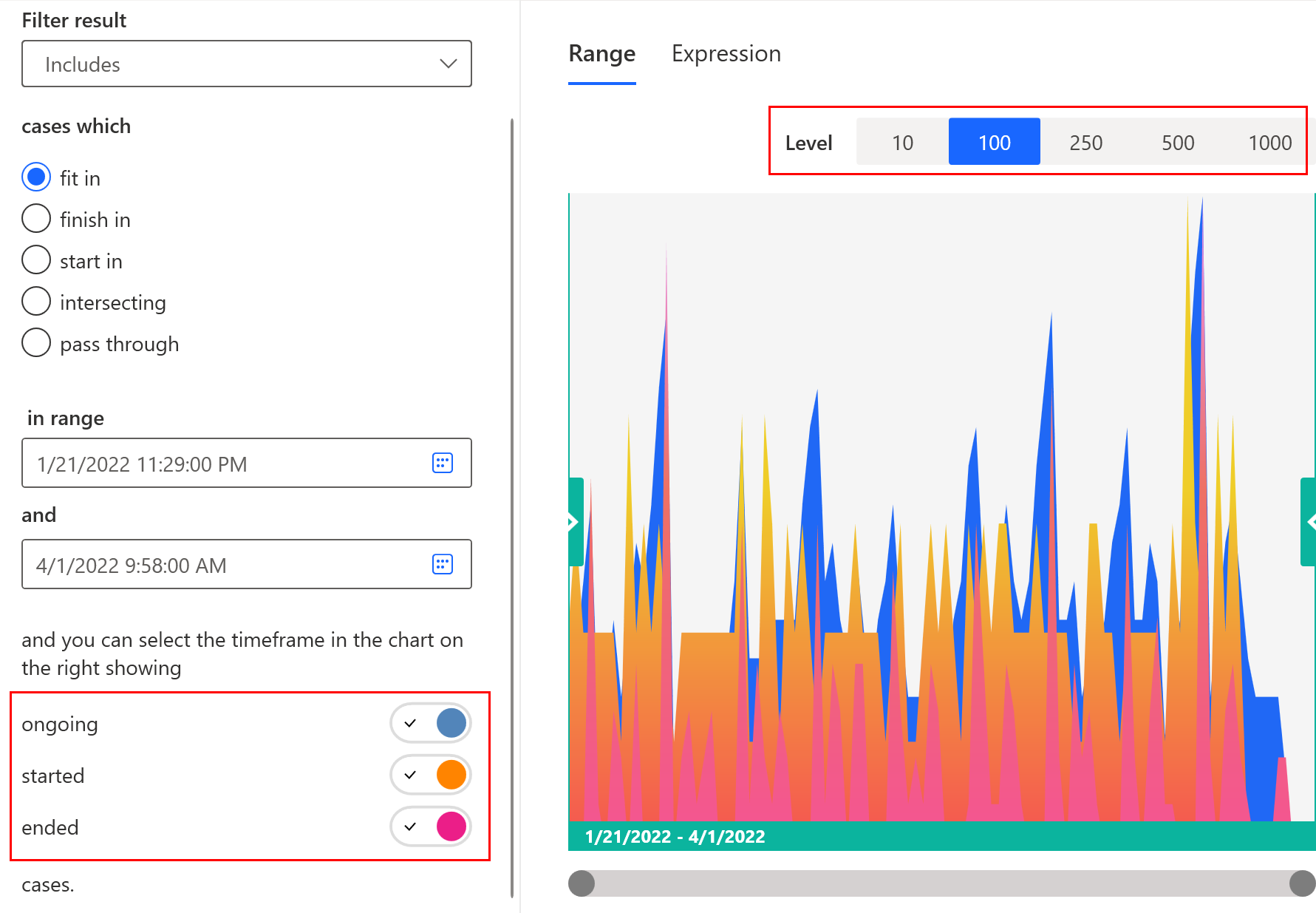Click the 'cases which' heading text
Image resolution: width=1316 pixels, height=913 pixels.
[76, 126]
